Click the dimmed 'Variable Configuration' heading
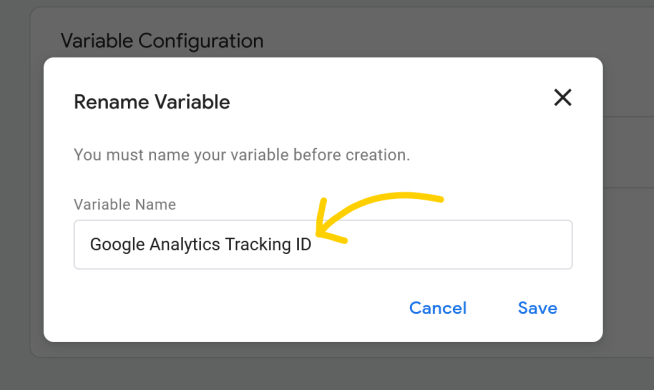The image size is (654, 390). [x=162, y=41]
